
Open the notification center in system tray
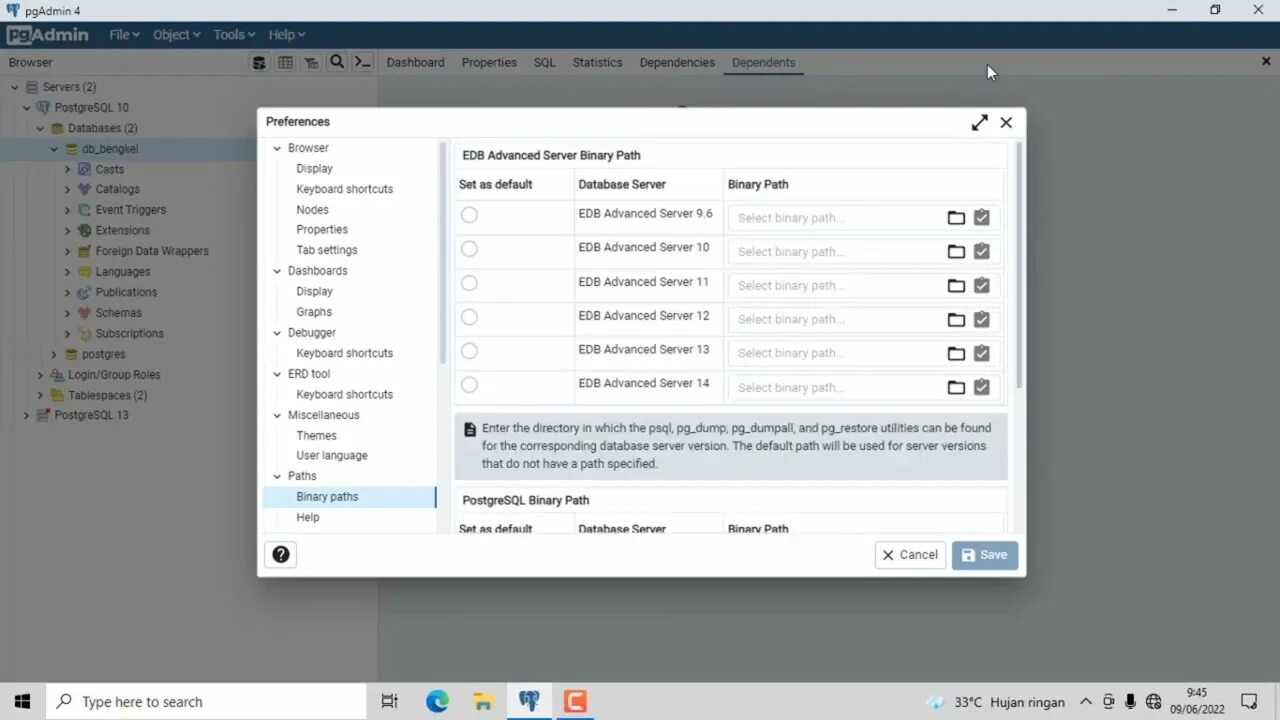pyautogui.click(x=1249, y=702)
